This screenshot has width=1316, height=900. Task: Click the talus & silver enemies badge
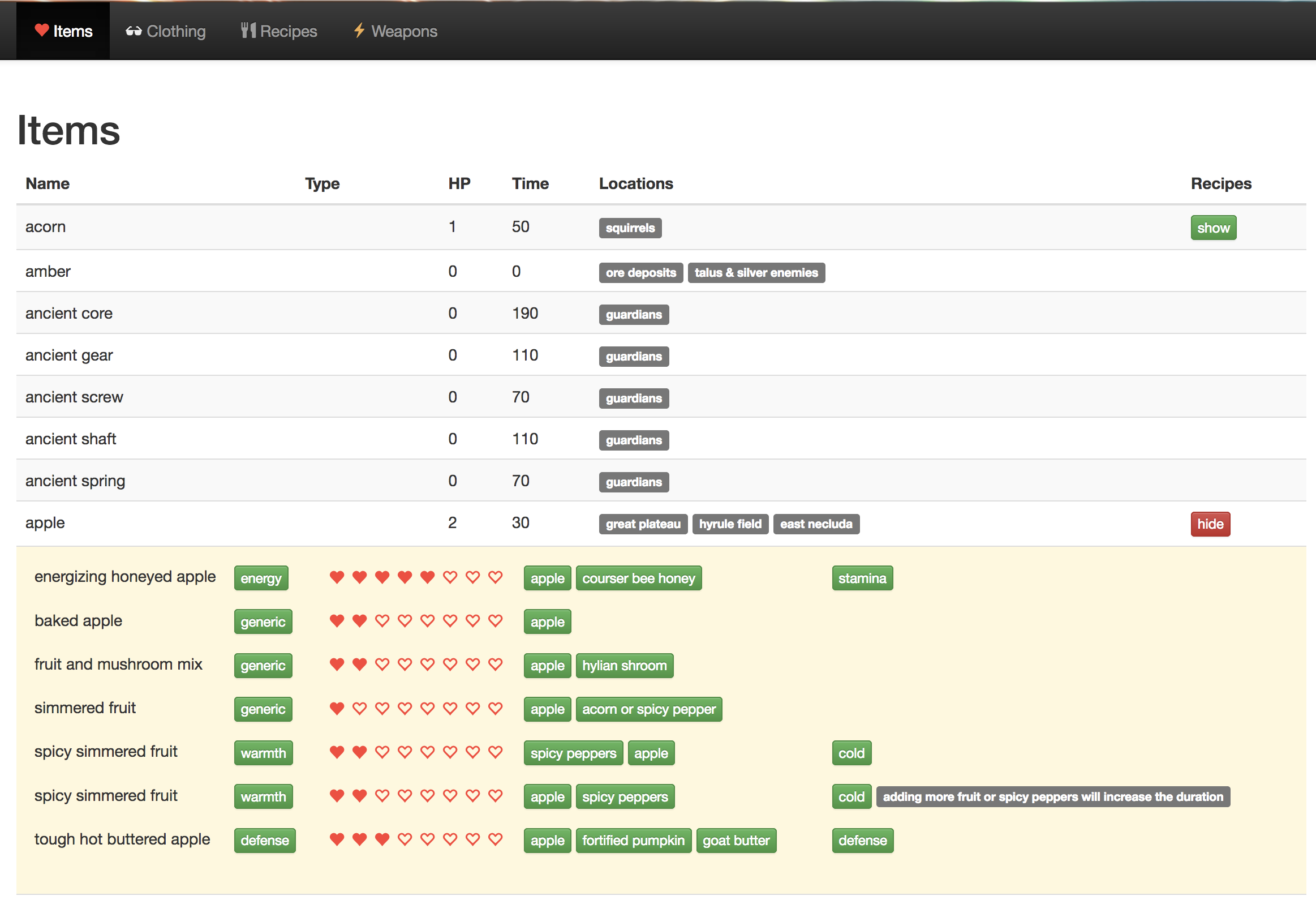tap(755, 273)
